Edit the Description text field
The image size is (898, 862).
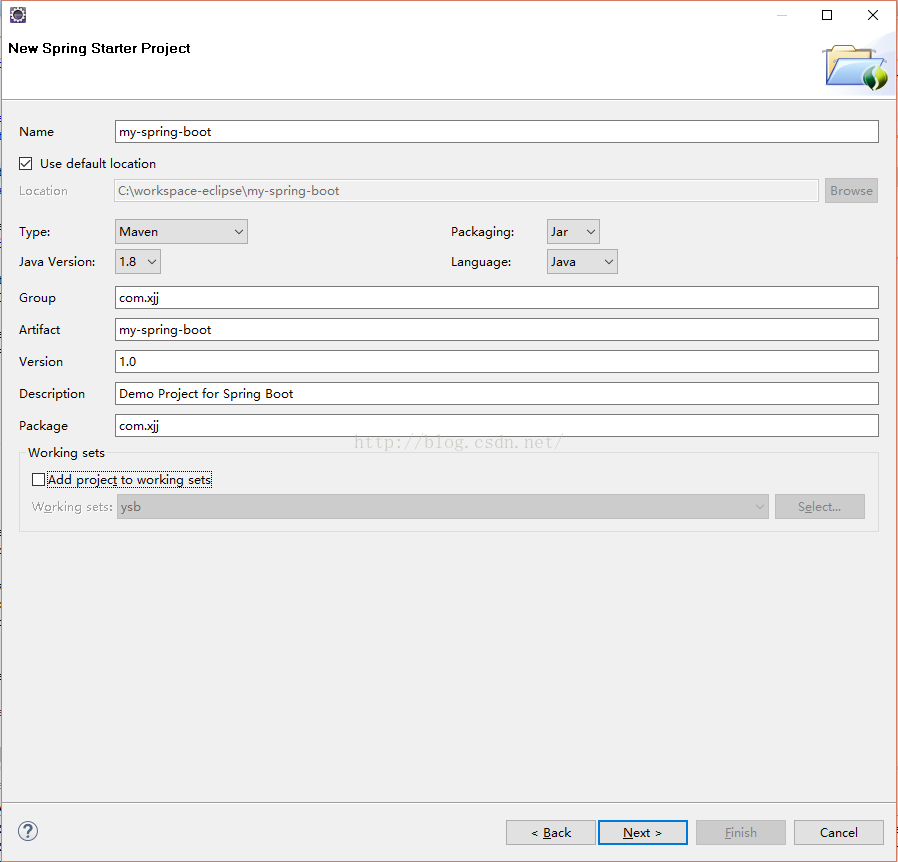(x=497, y=394)
